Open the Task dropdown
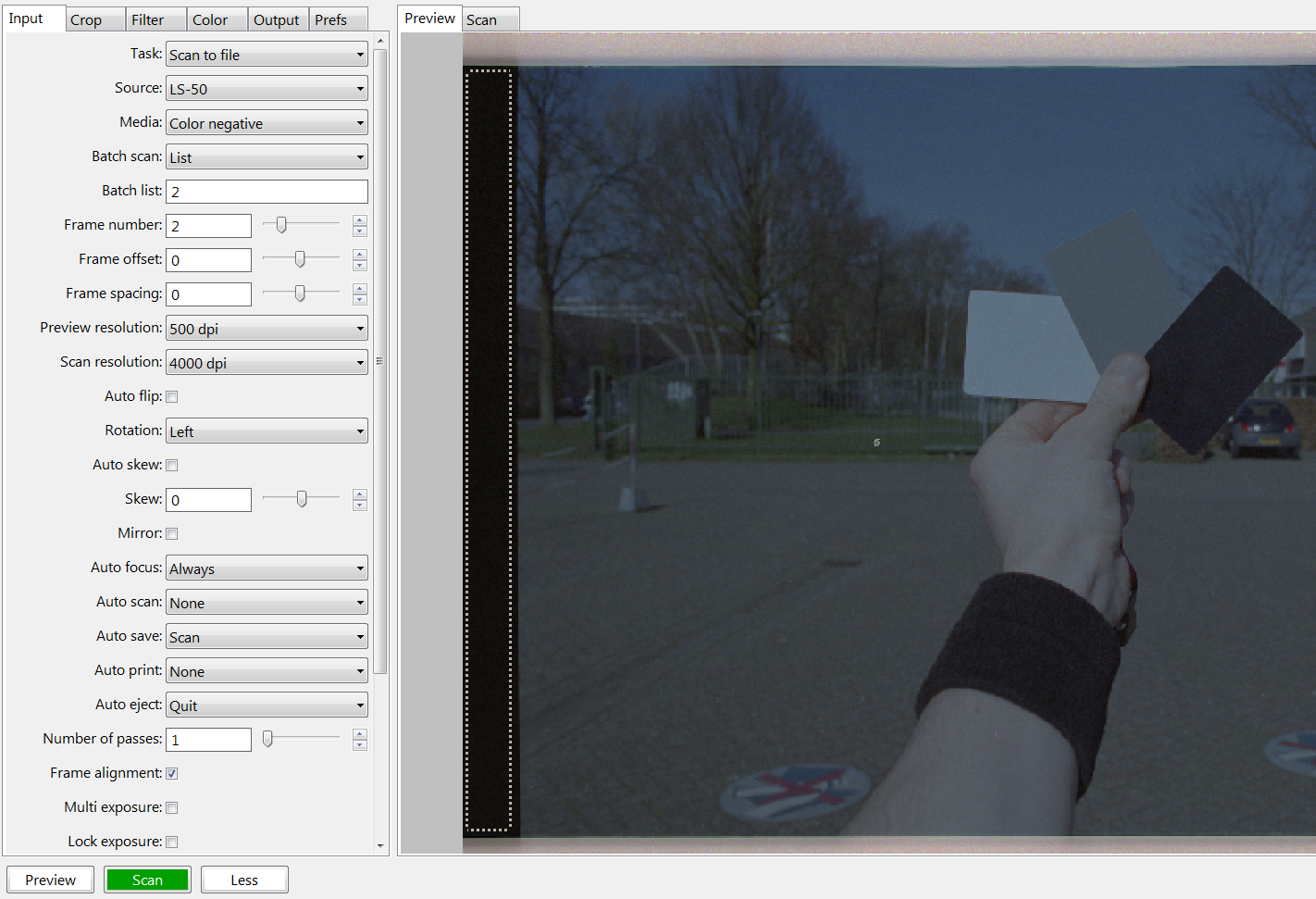1316x899 pixels. (266, 54)
